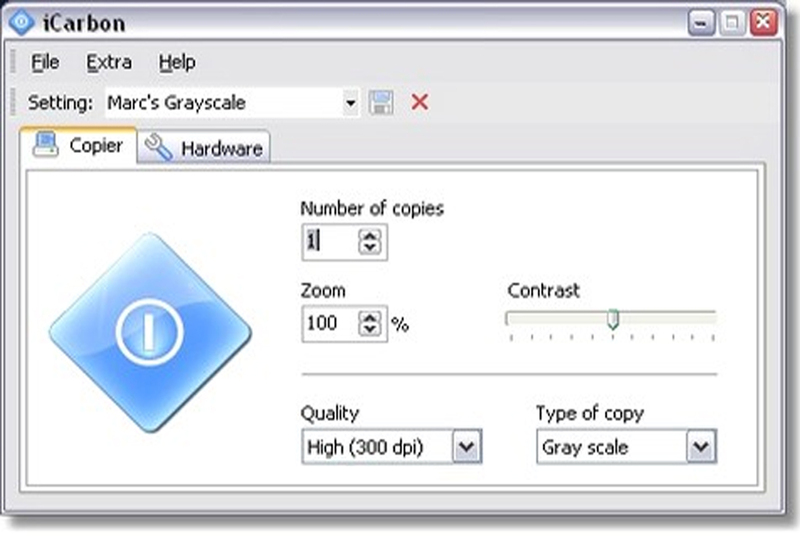Click the large blue diamond copy button
800x536 pixels.
coord(150,333)
